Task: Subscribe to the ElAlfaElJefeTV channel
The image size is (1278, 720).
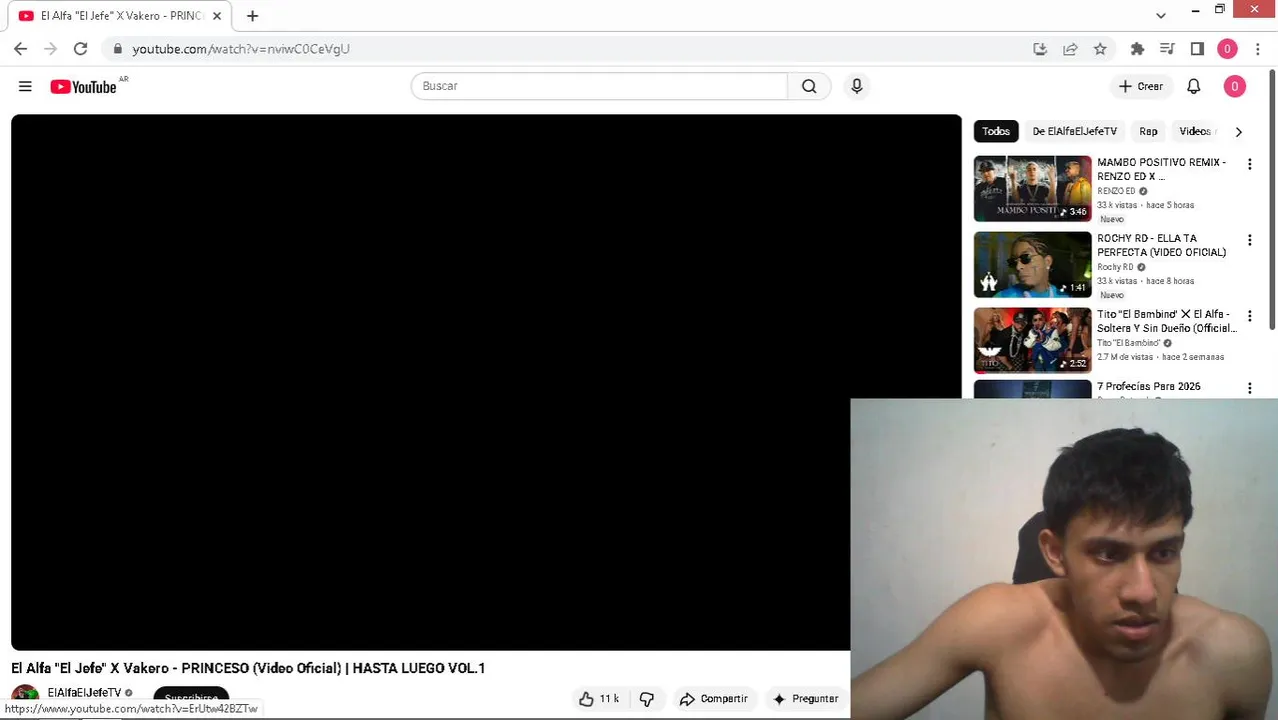Action: tap(191, 698)
